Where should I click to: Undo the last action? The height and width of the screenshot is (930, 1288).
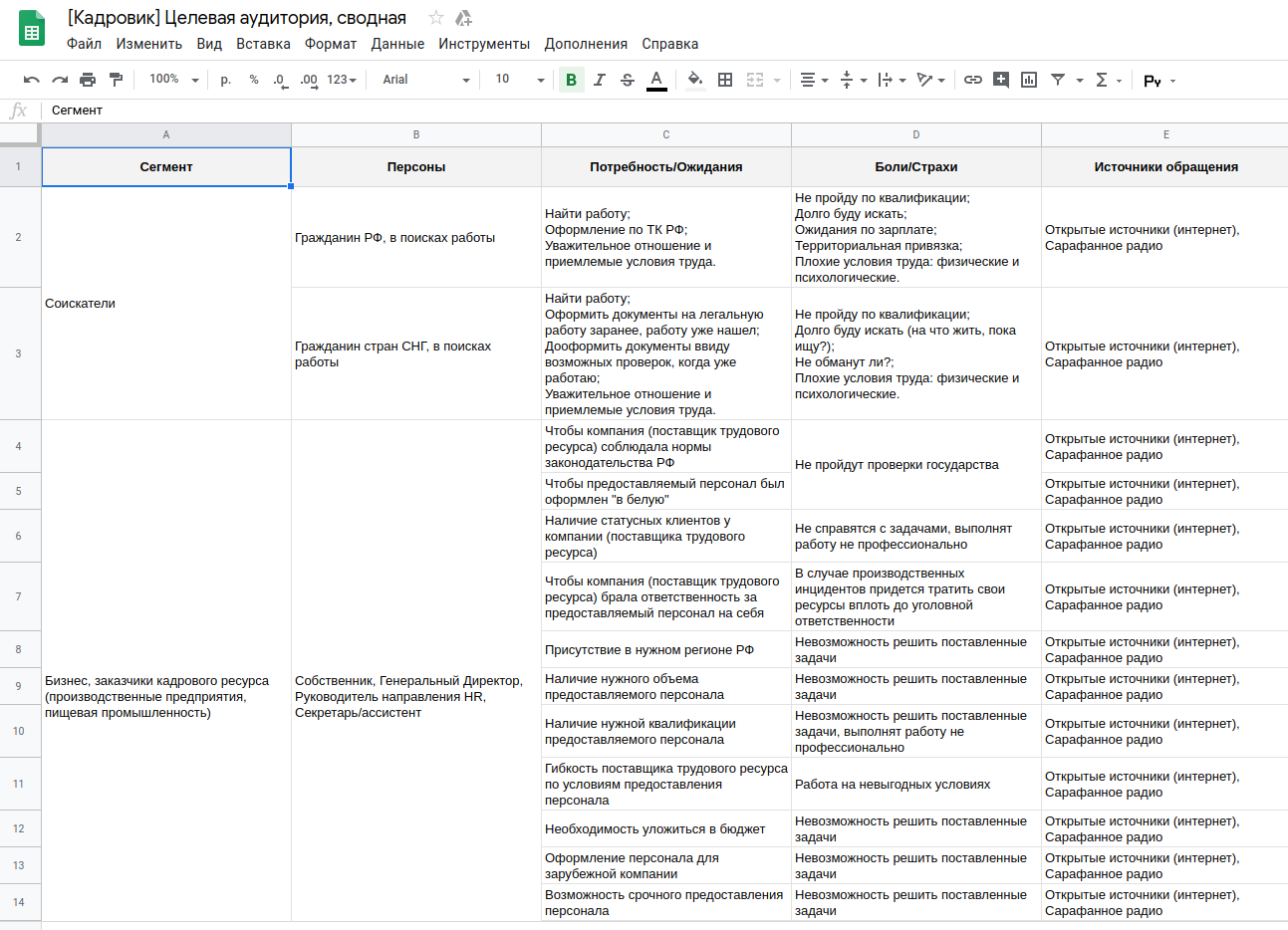(x=32, y=80)
